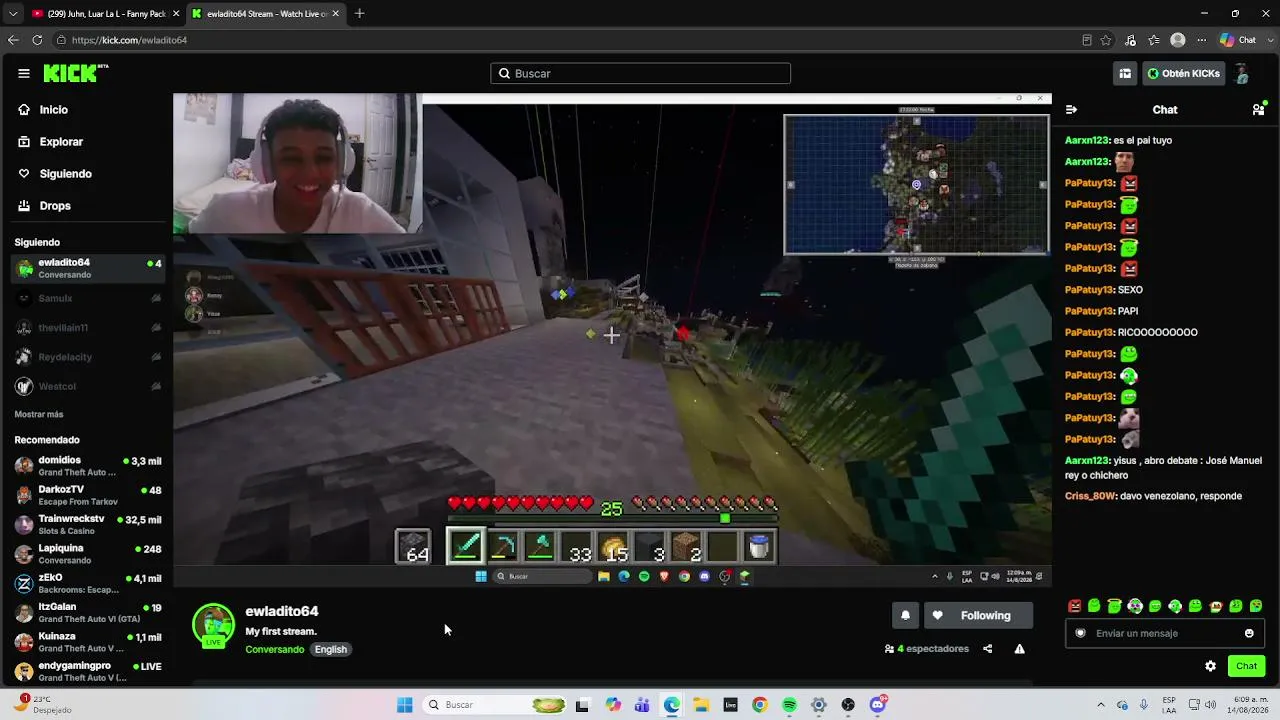Select followed channel thevillain11

point(87,328)
